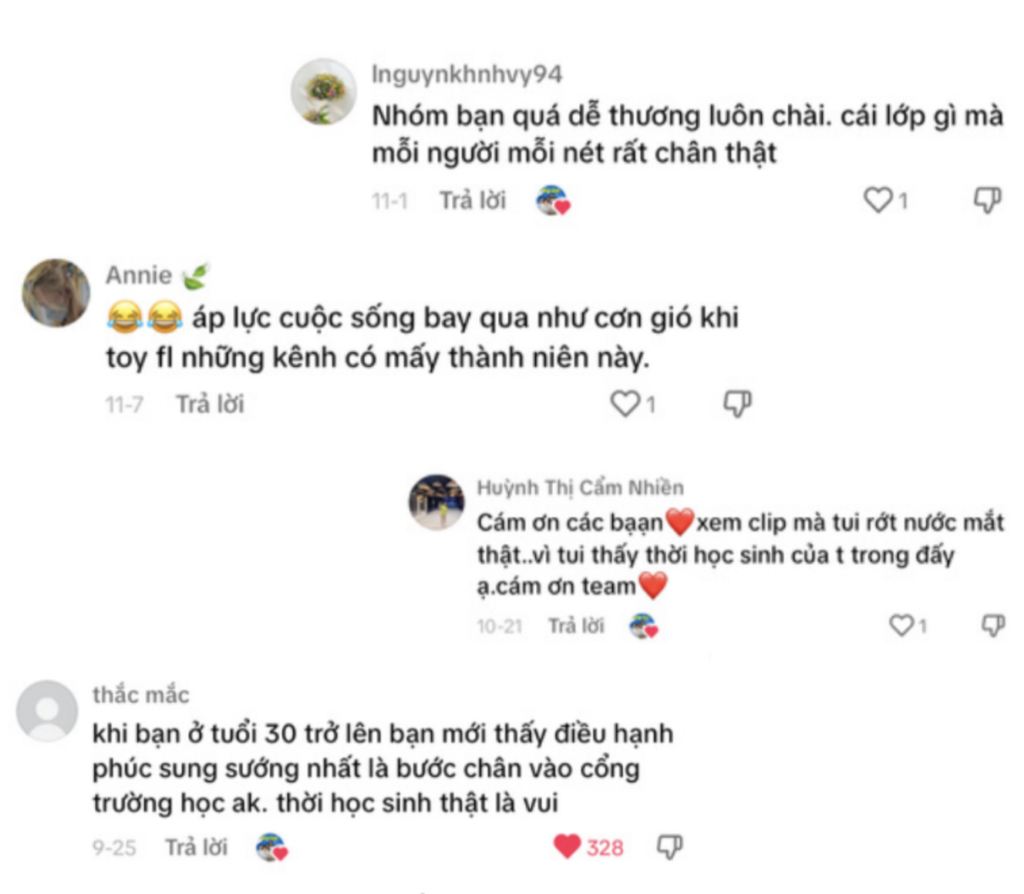Dislike the lnguynkhnhvy94 comment
Viewport: 1024px width, 894px height.
tap(987, 200)
